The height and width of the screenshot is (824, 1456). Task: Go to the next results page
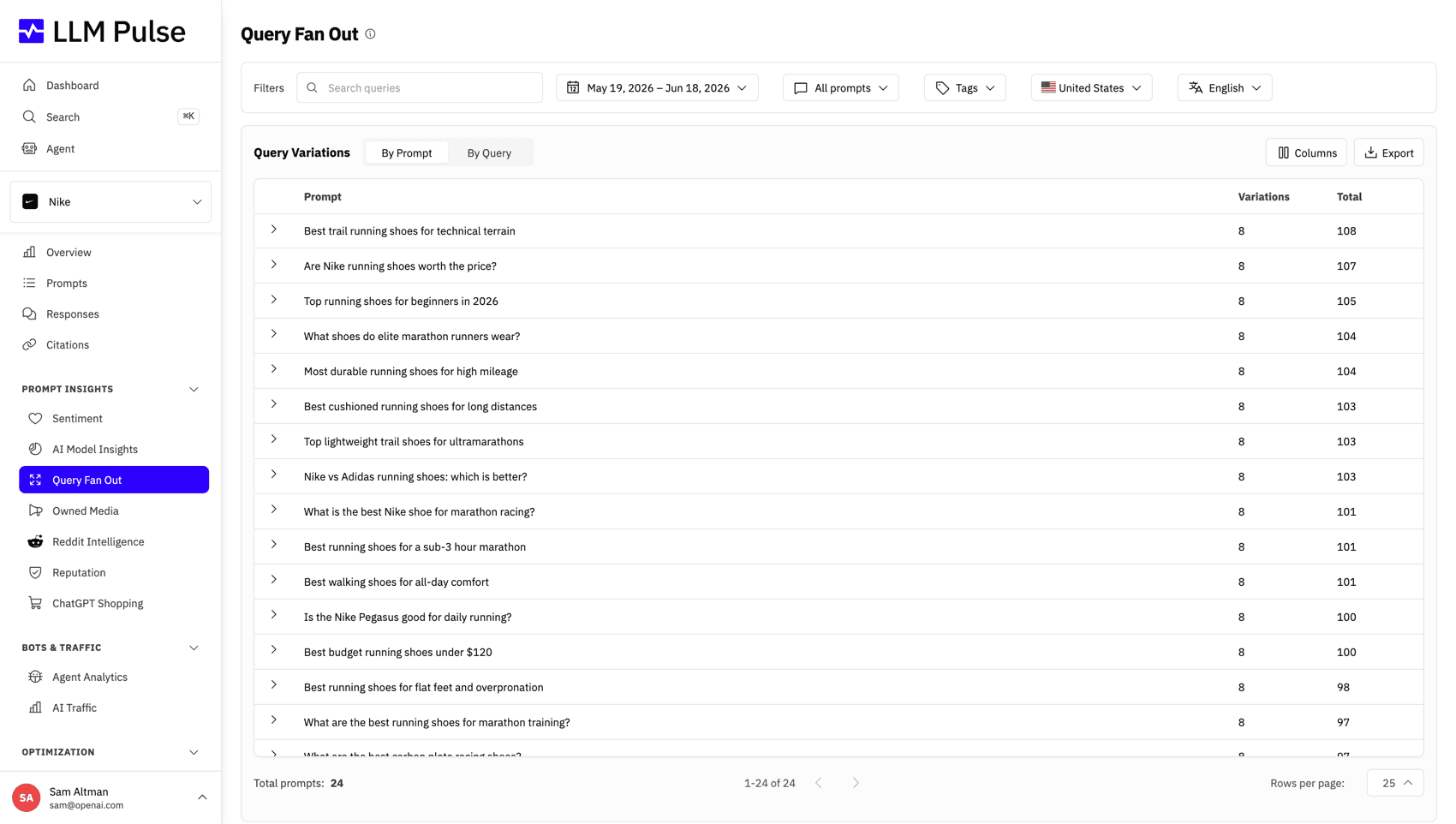click(x=856, y=783)
